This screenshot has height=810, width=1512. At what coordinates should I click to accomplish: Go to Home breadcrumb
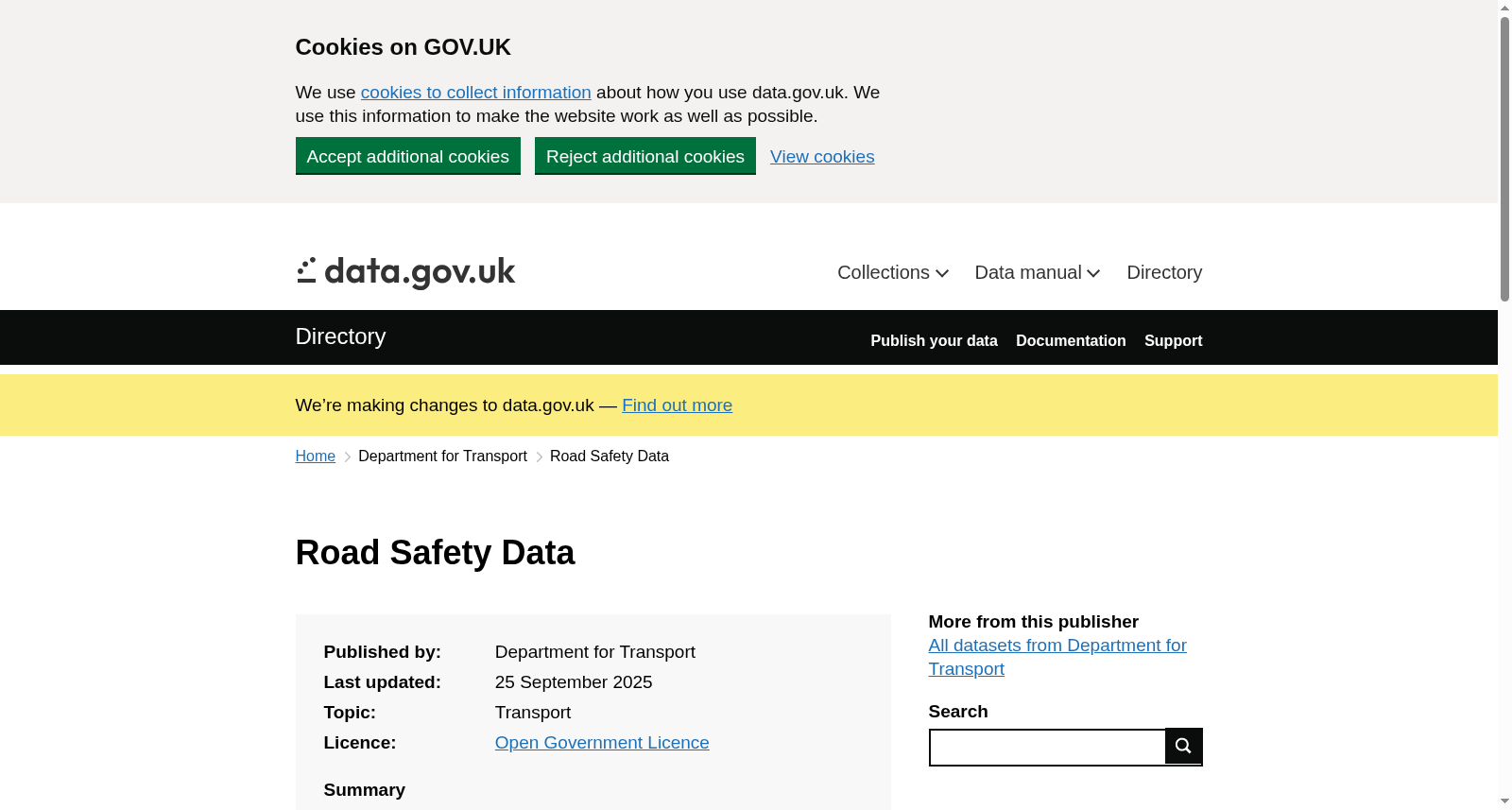pos(316,457)
